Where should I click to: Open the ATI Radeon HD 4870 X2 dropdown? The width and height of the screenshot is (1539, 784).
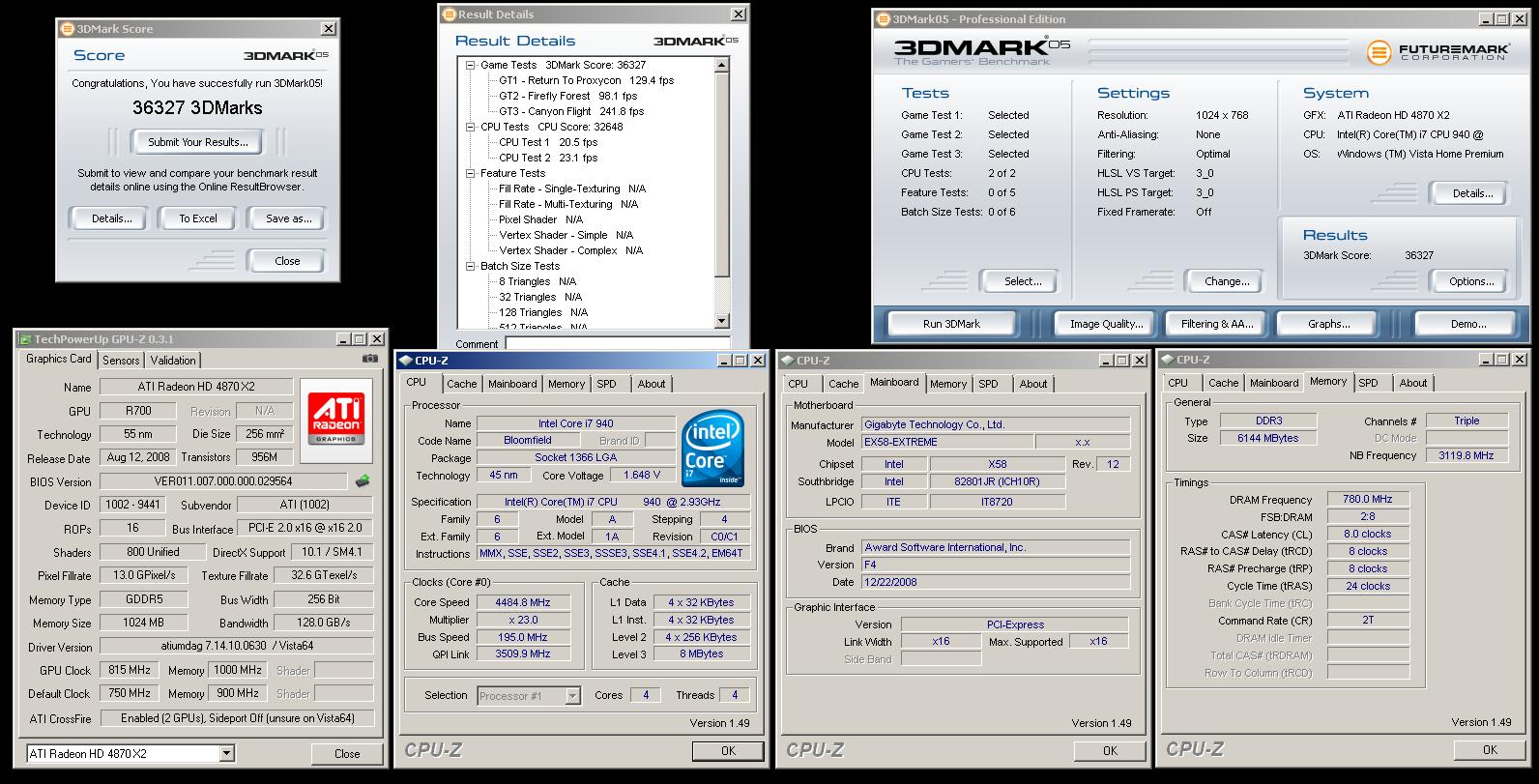pos(226,753)
